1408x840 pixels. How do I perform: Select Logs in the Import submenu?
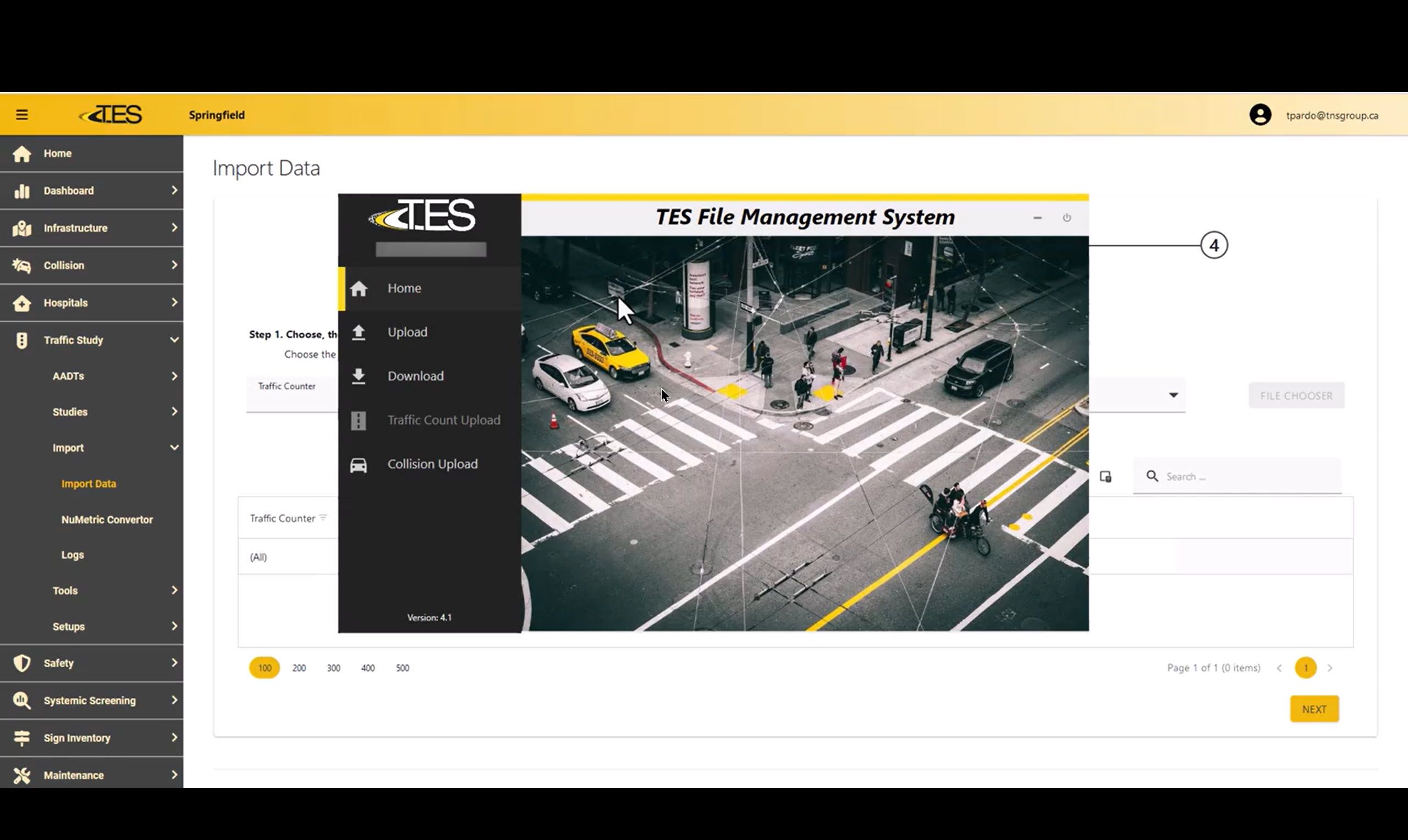(73, 555)
